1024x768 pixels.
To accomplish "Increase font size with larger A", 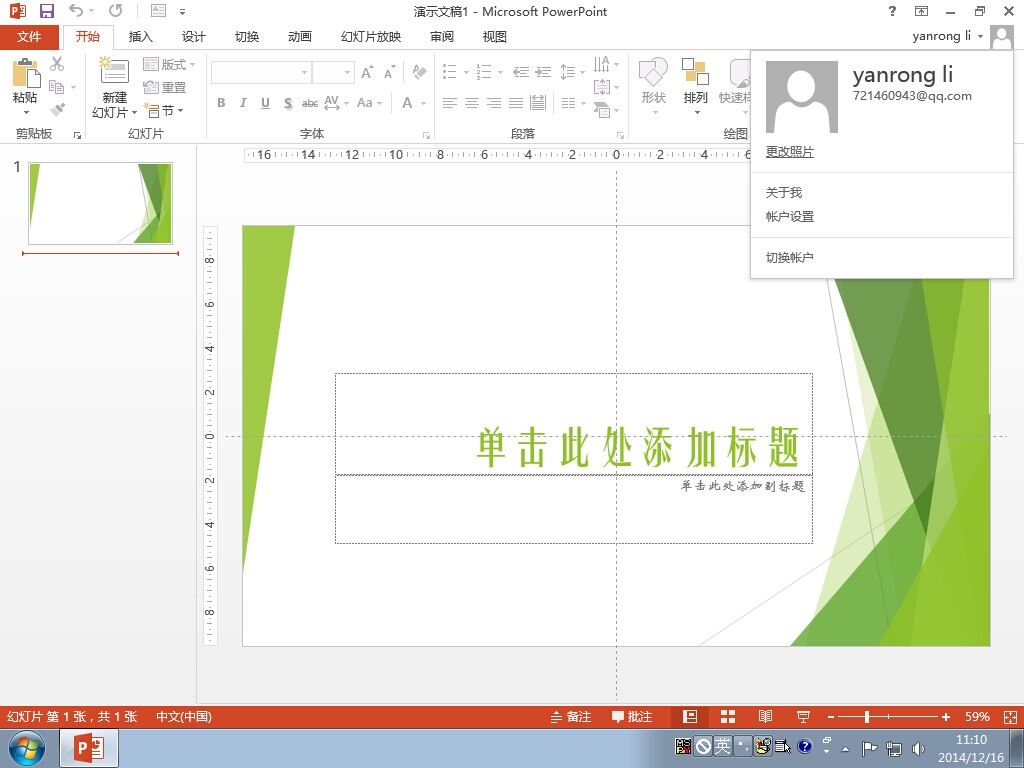I will coord(368,72).
